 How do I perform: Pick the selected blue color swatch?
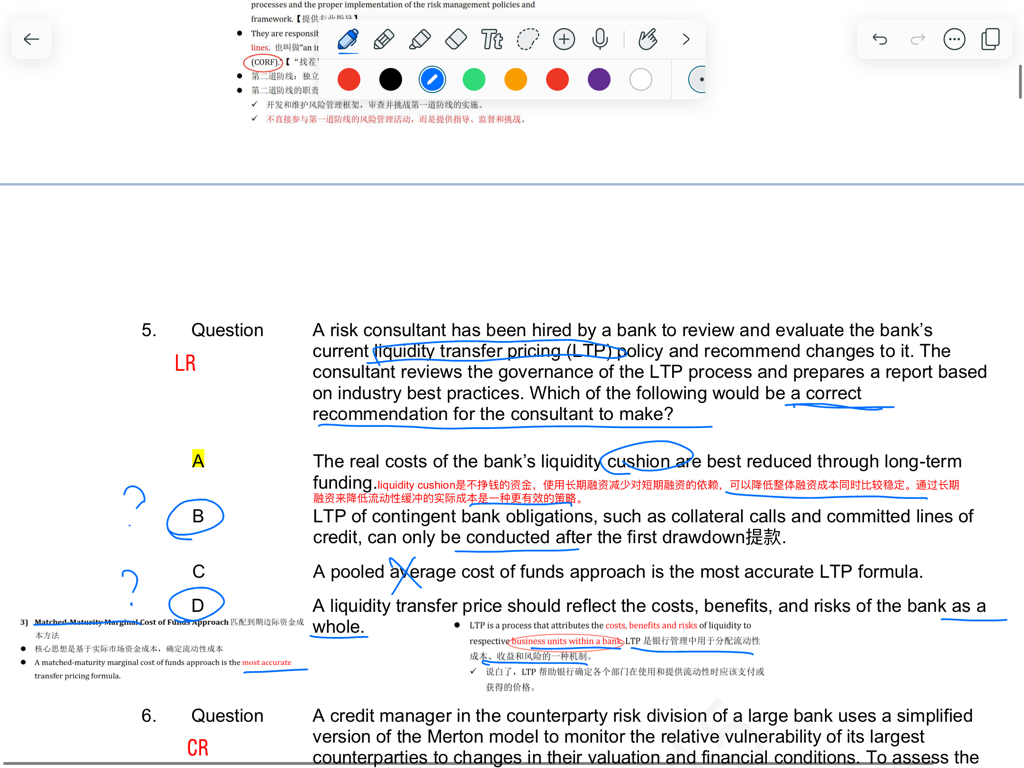pyautogui.click(x=432, y=80)
